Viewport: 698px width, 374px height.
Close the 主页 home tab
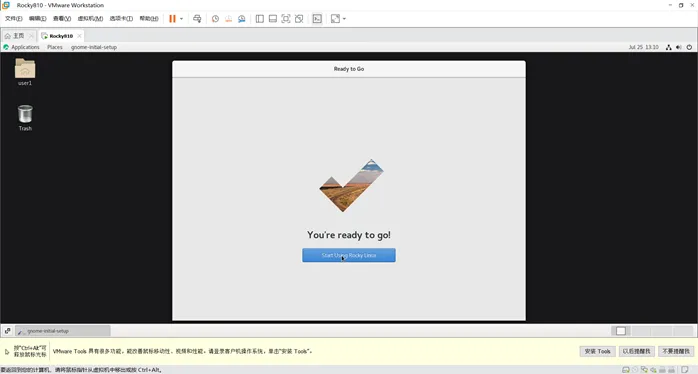point(31,36)
